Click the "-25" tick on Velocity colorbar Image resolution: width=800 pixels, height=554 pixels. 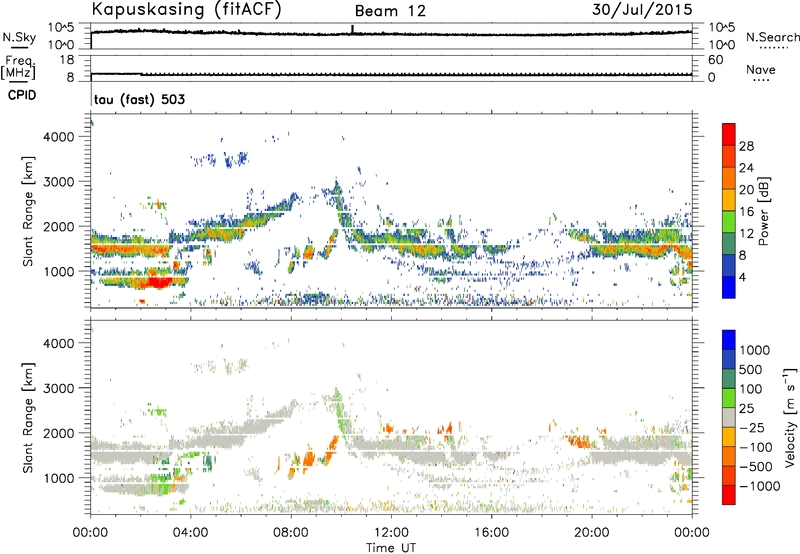click(755, 427)
